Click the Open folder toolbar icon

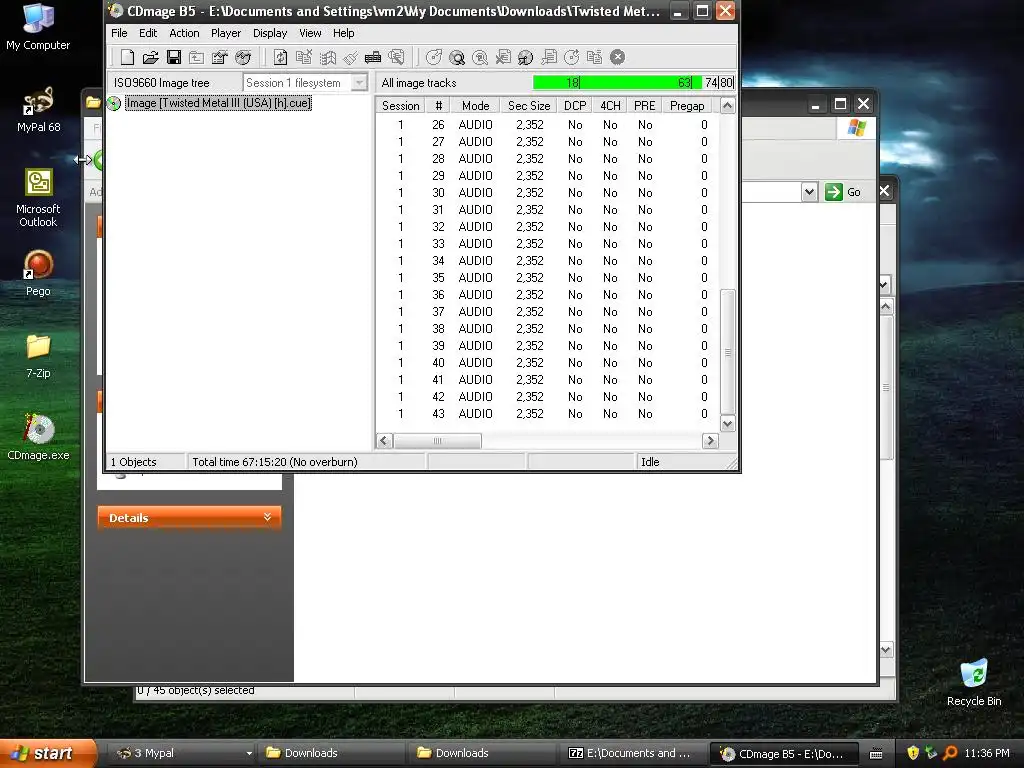(150, 57)
